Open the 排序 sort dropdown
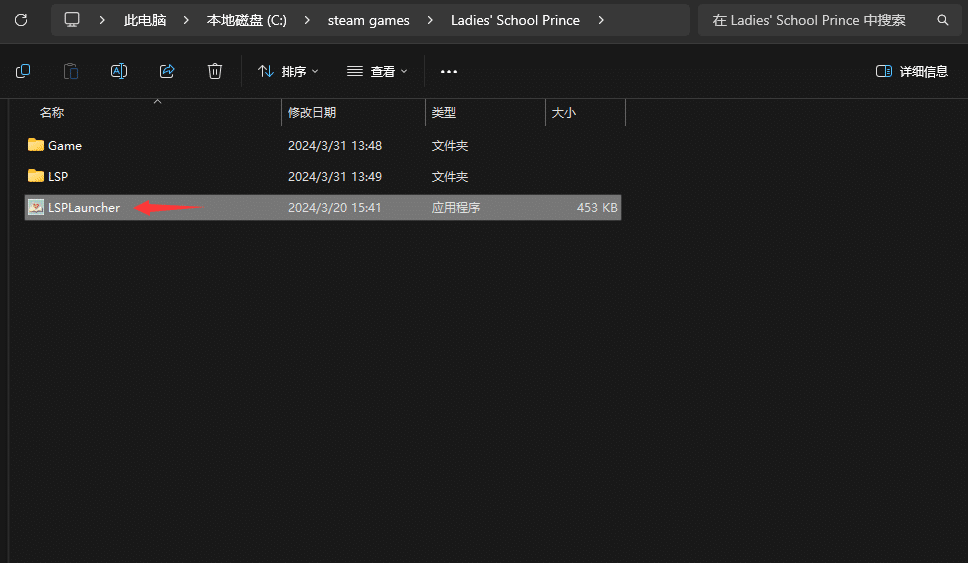The width and height of the screenshot is (968, 563). click(x=288, y=72)
